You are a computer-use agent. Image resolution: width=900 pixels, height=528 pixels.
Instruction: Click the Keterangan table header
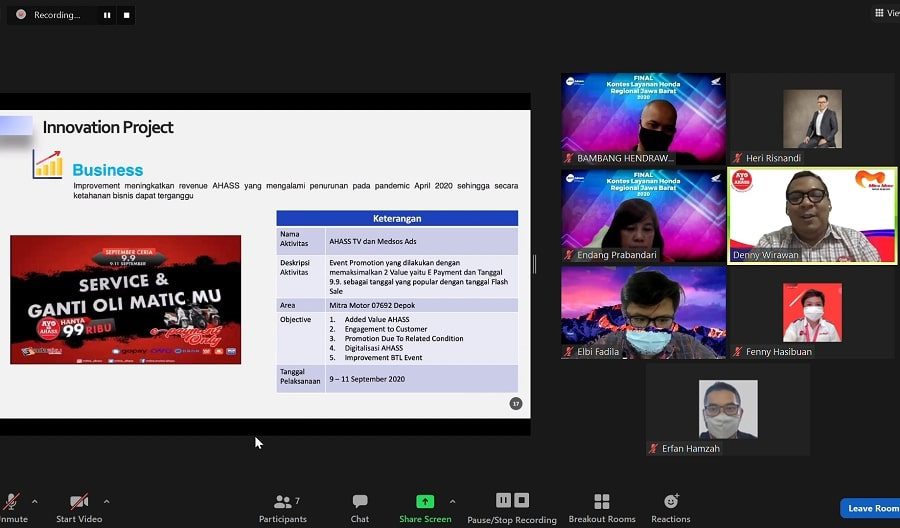pos(397,218)
